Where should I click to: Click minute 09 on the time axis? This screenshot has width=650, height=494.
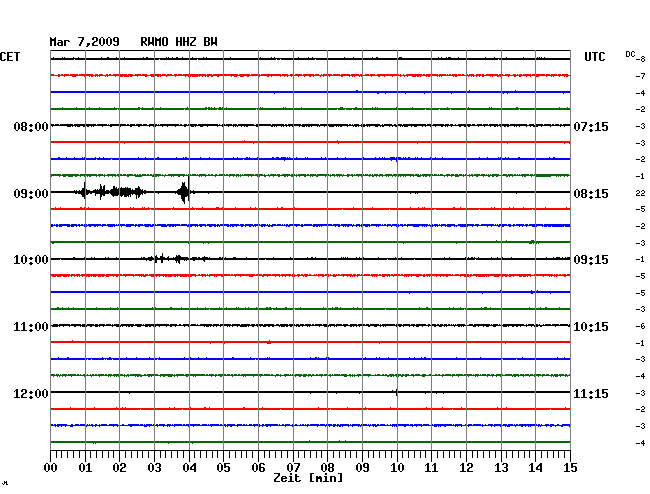(362, 468)
